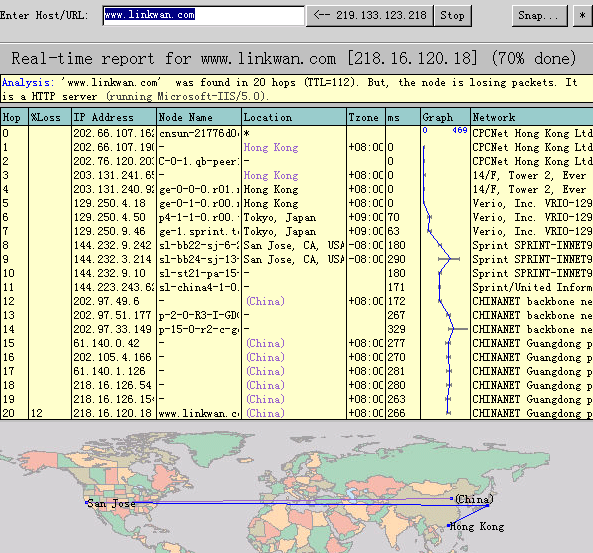Select IP address 61.140.0.42
This screenshot has height=553, width=593.
[106, 343]
